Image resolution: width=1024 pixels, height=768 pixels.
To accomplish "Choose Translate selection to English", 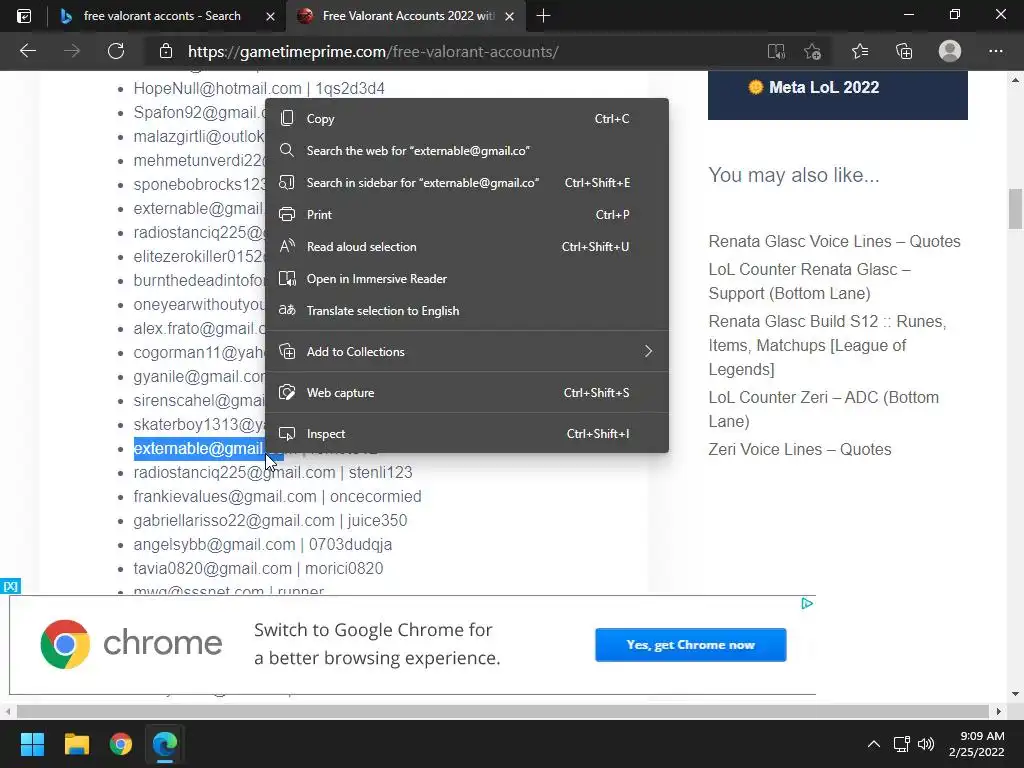I will 467,311.
